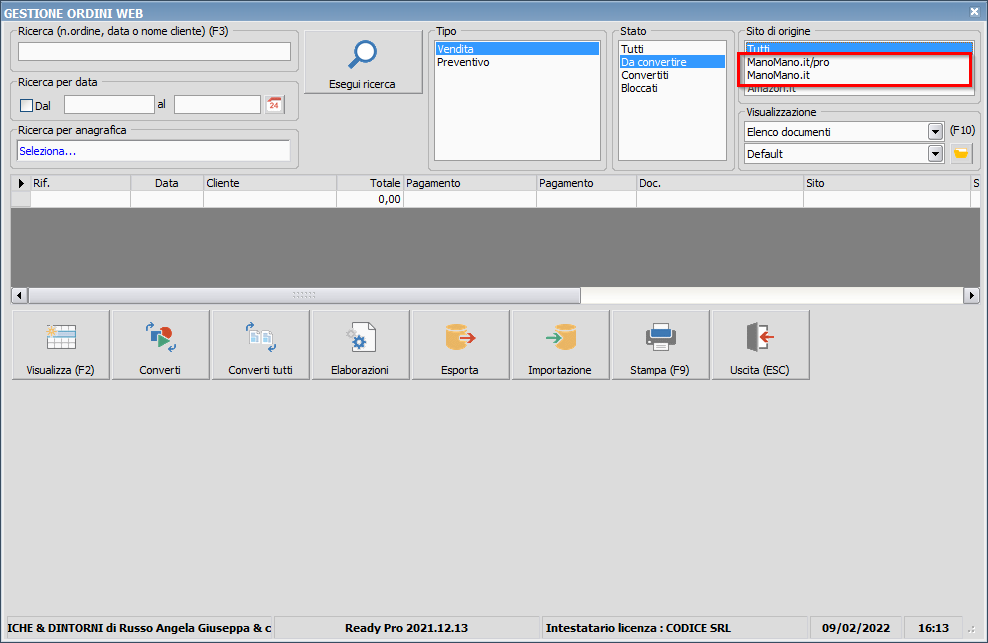Click the horizontal scrollbar thumb
The height and width of the screenshot is (643, 988).
point(304,295)
